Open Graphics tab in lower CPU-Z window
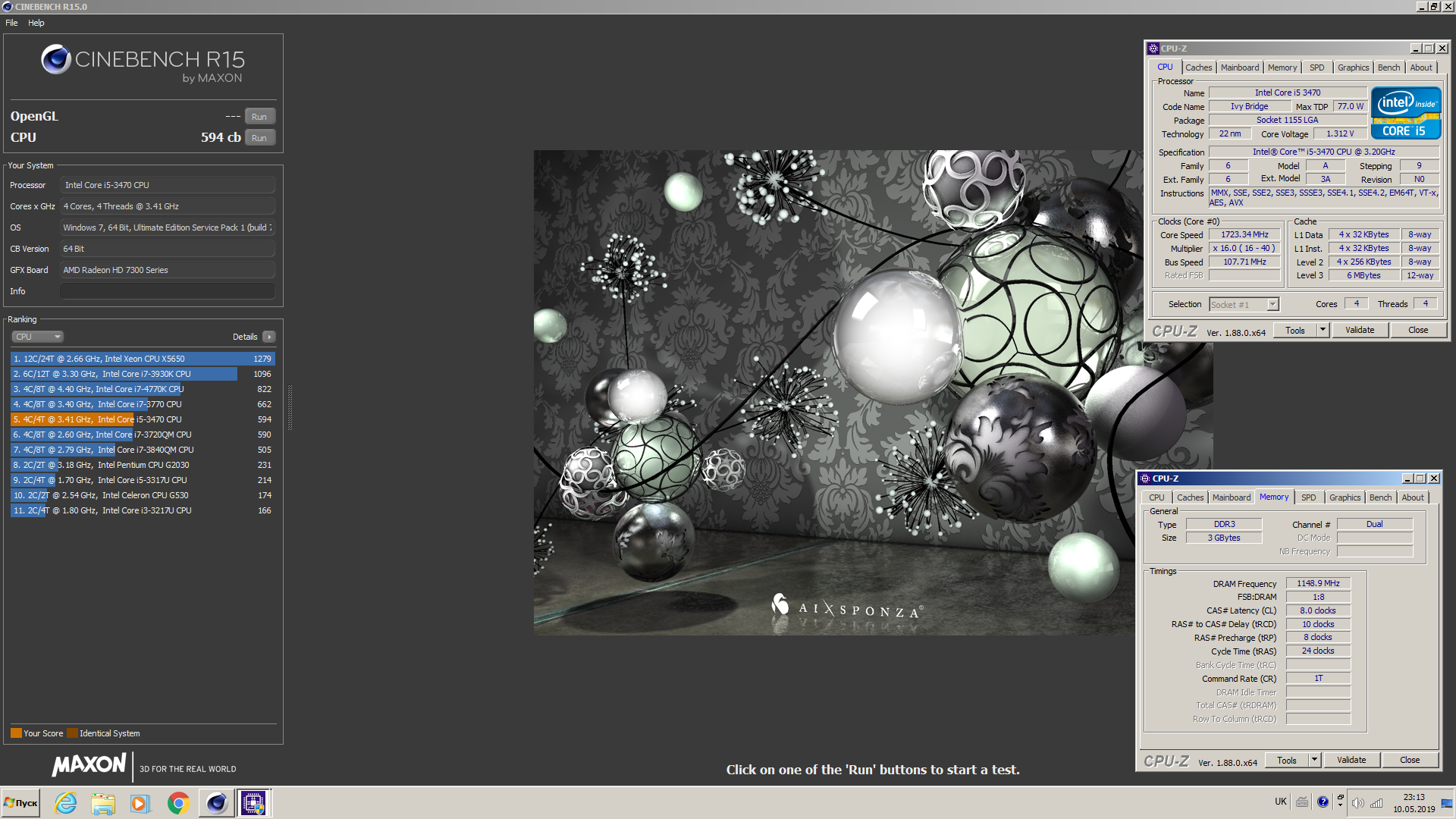Viewport: 1456px width, 819px height. point(1345,497)
